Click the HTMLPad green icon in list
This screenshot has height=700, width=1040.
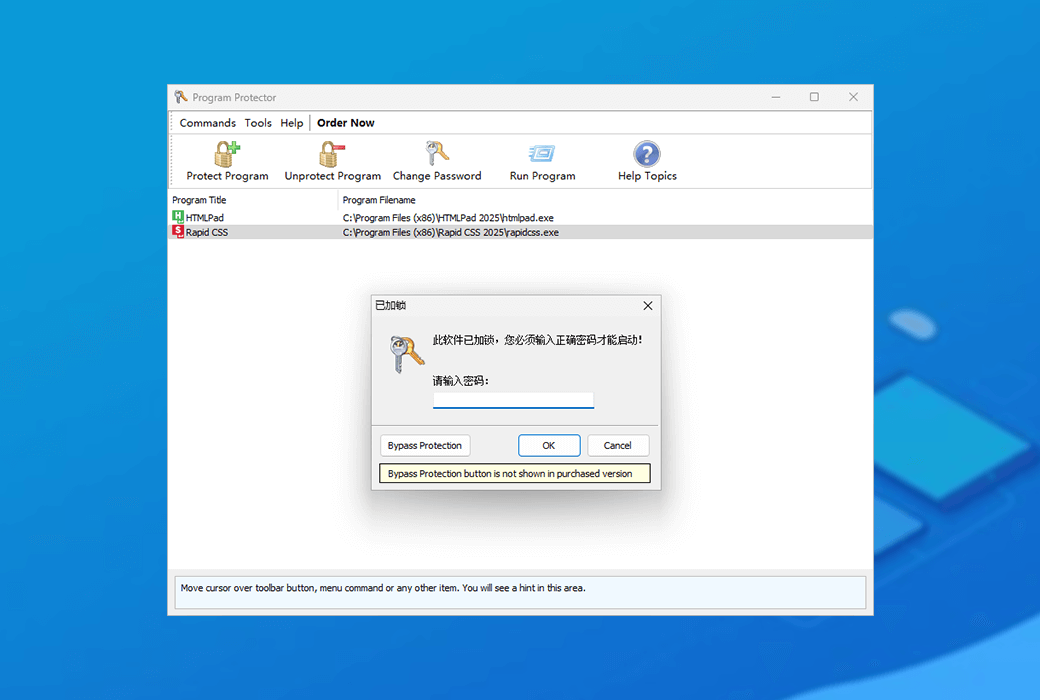(x=178, y=217)
